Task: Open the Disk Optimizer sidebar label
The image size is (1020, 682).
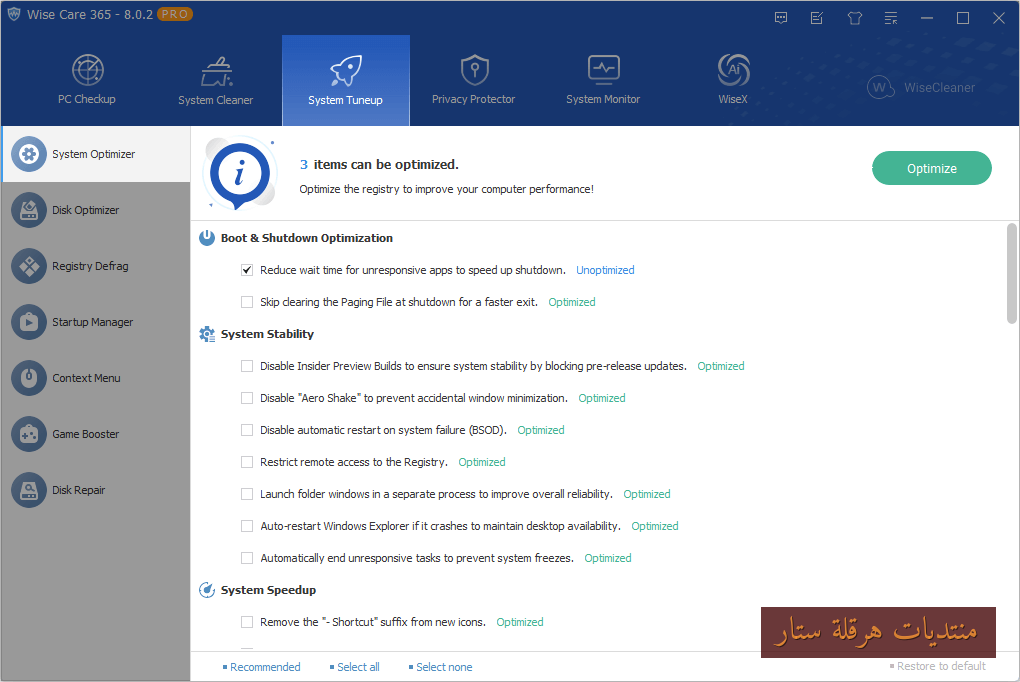Action: coord(86,210)
